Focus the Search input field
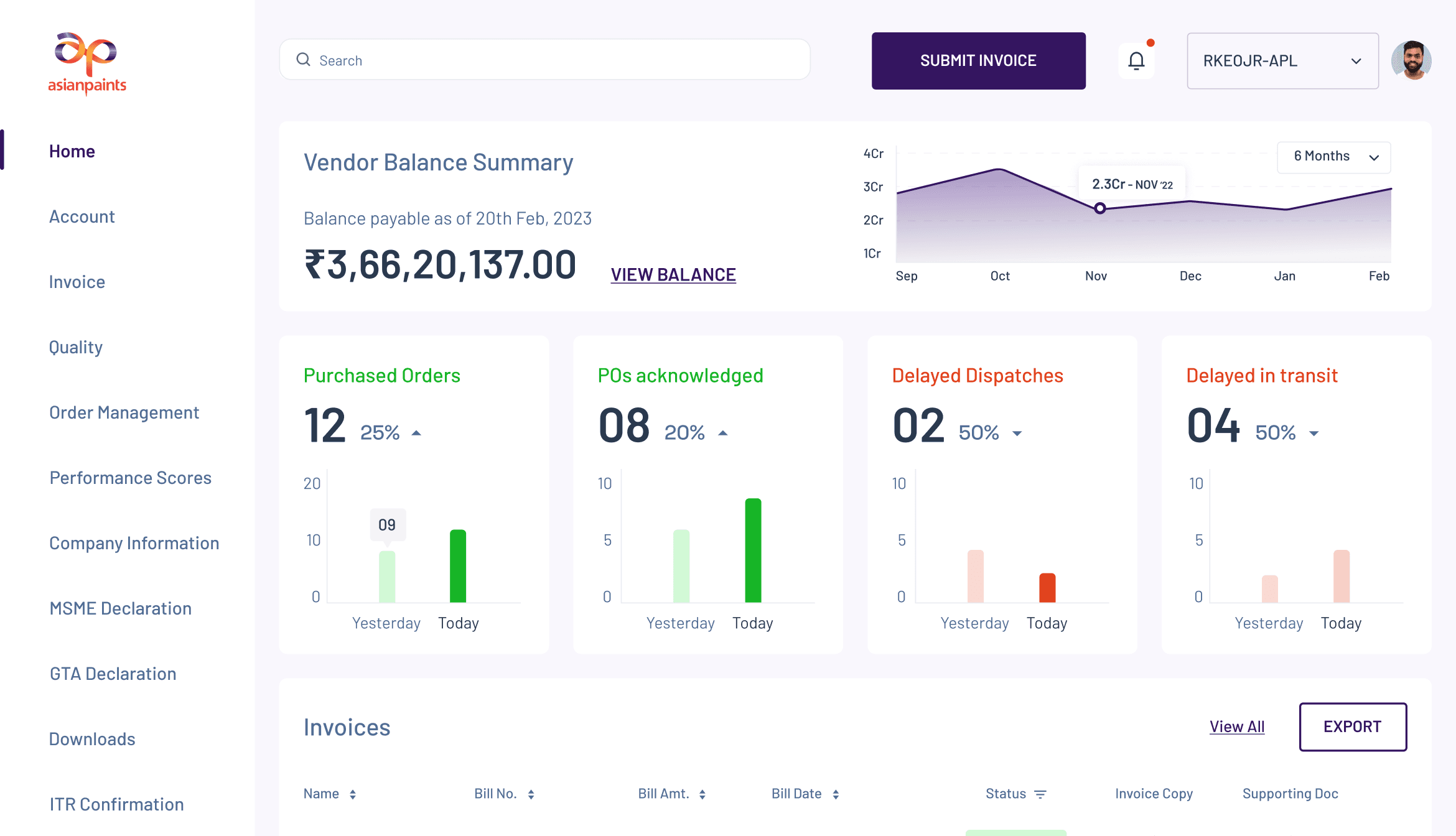The height and width of the screenshot is (836, 1456). pos(545,60)
